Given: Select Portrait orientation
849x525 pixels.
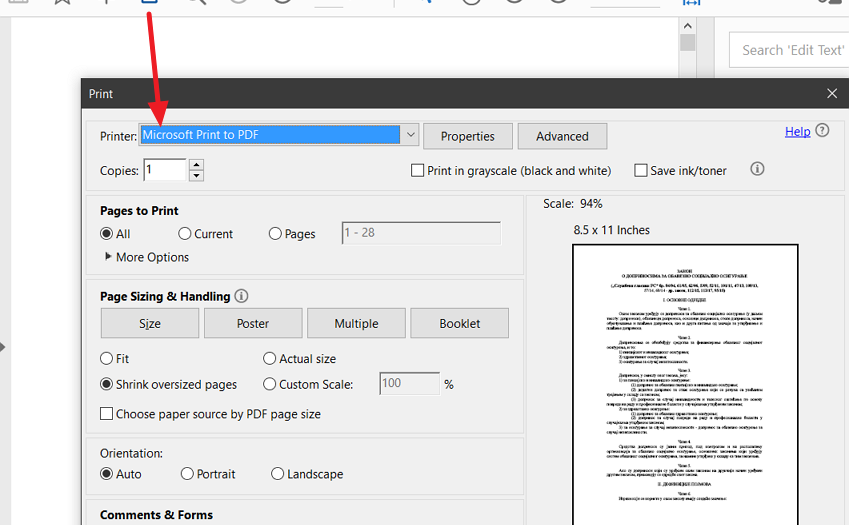Looking at the screenshot, I should (x=187, y=474).
